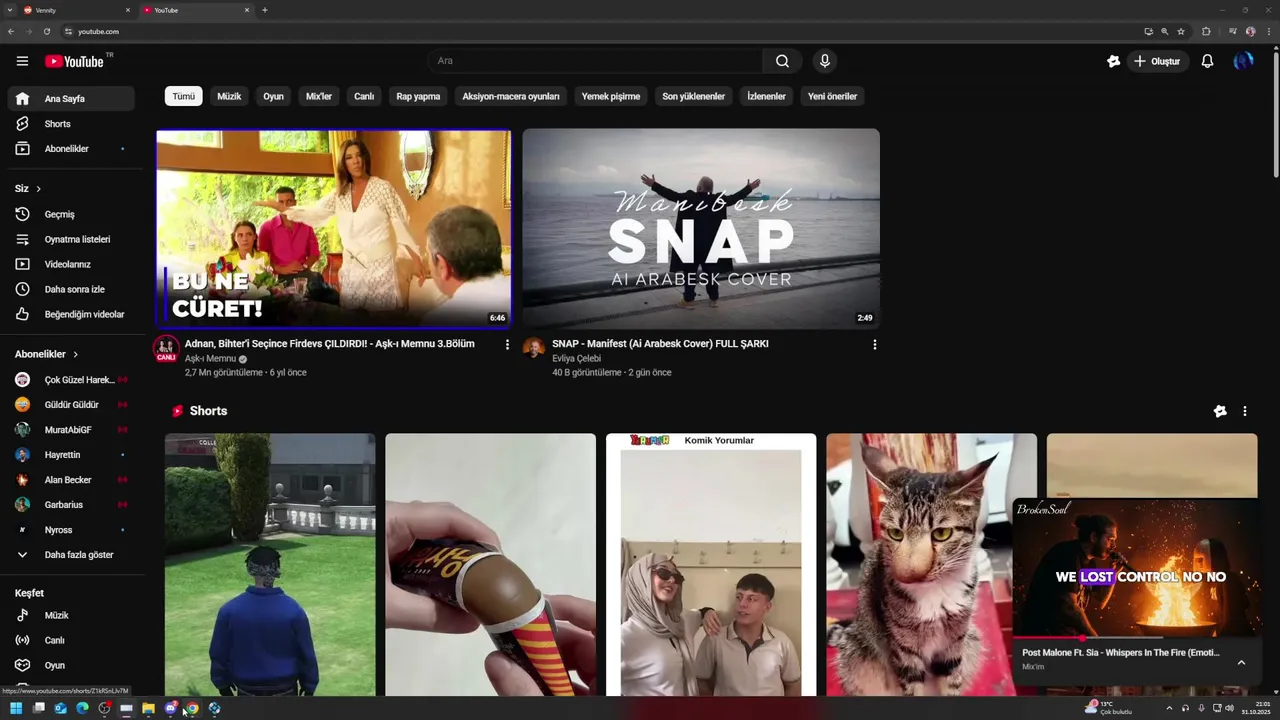Select the Mix'ler filter chip

coord(319,96)
